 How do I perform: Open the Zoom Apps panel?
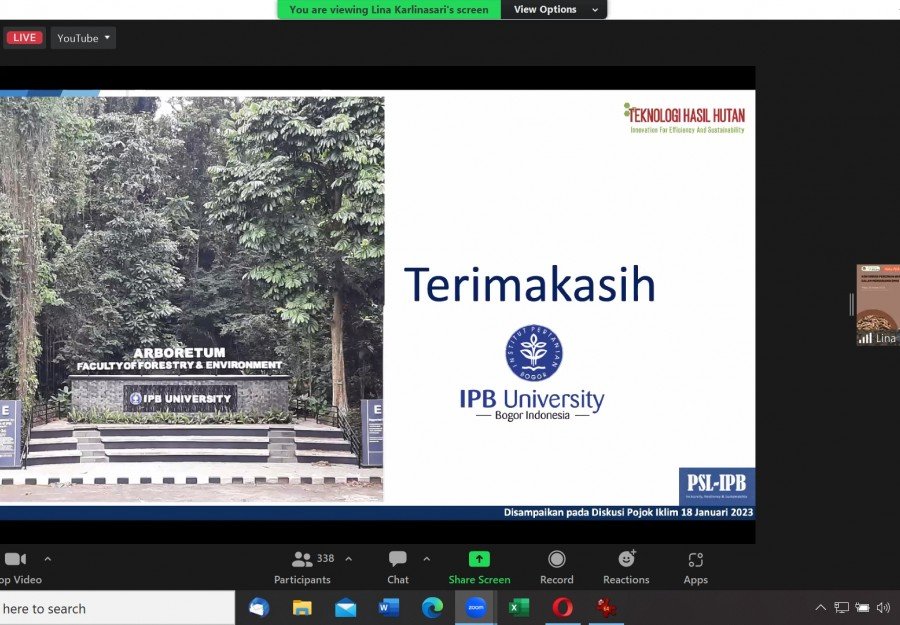tap(695, 568)
